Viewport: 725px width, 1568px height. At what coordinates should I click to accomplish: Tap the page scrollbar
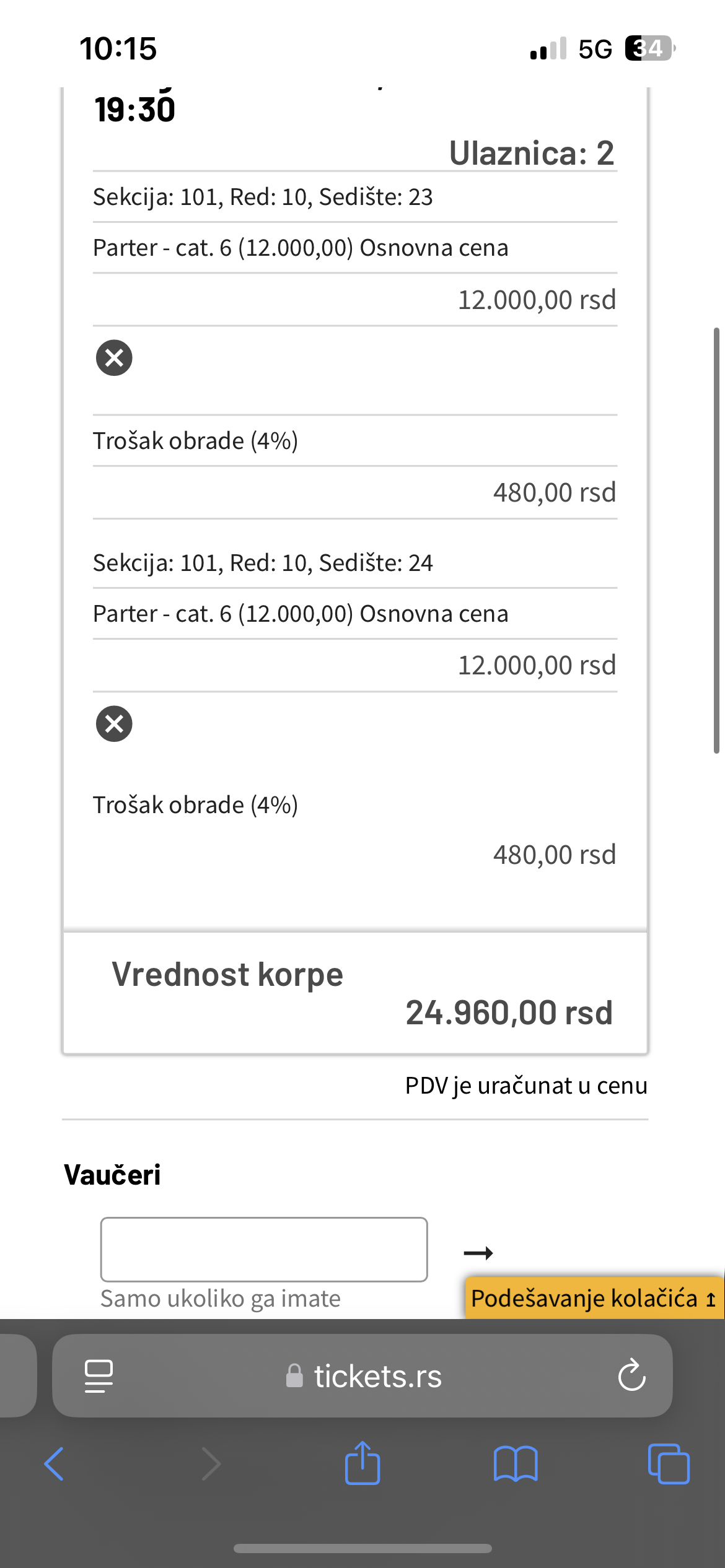716,540
